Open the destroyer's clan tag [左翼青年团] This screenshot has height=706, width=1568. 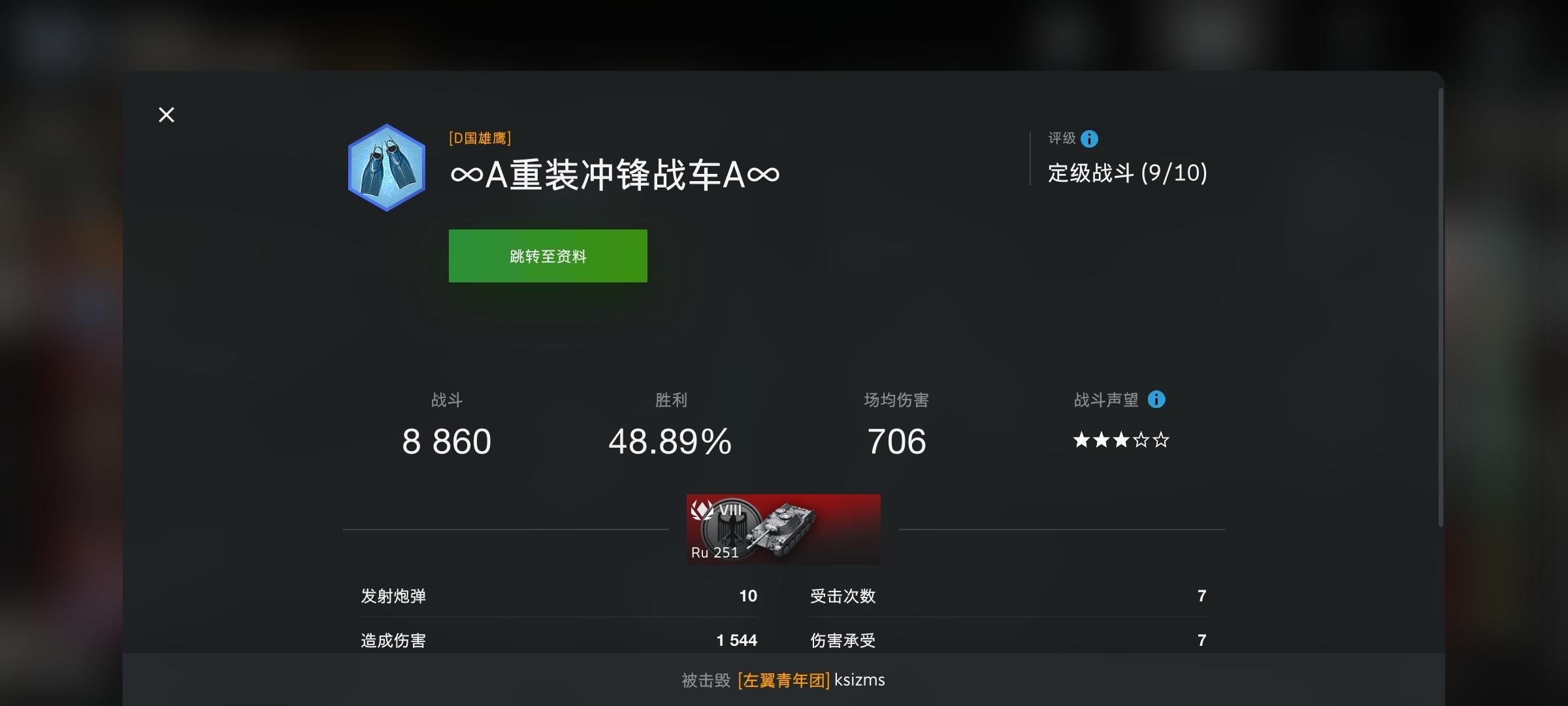[x=783, y=681]
